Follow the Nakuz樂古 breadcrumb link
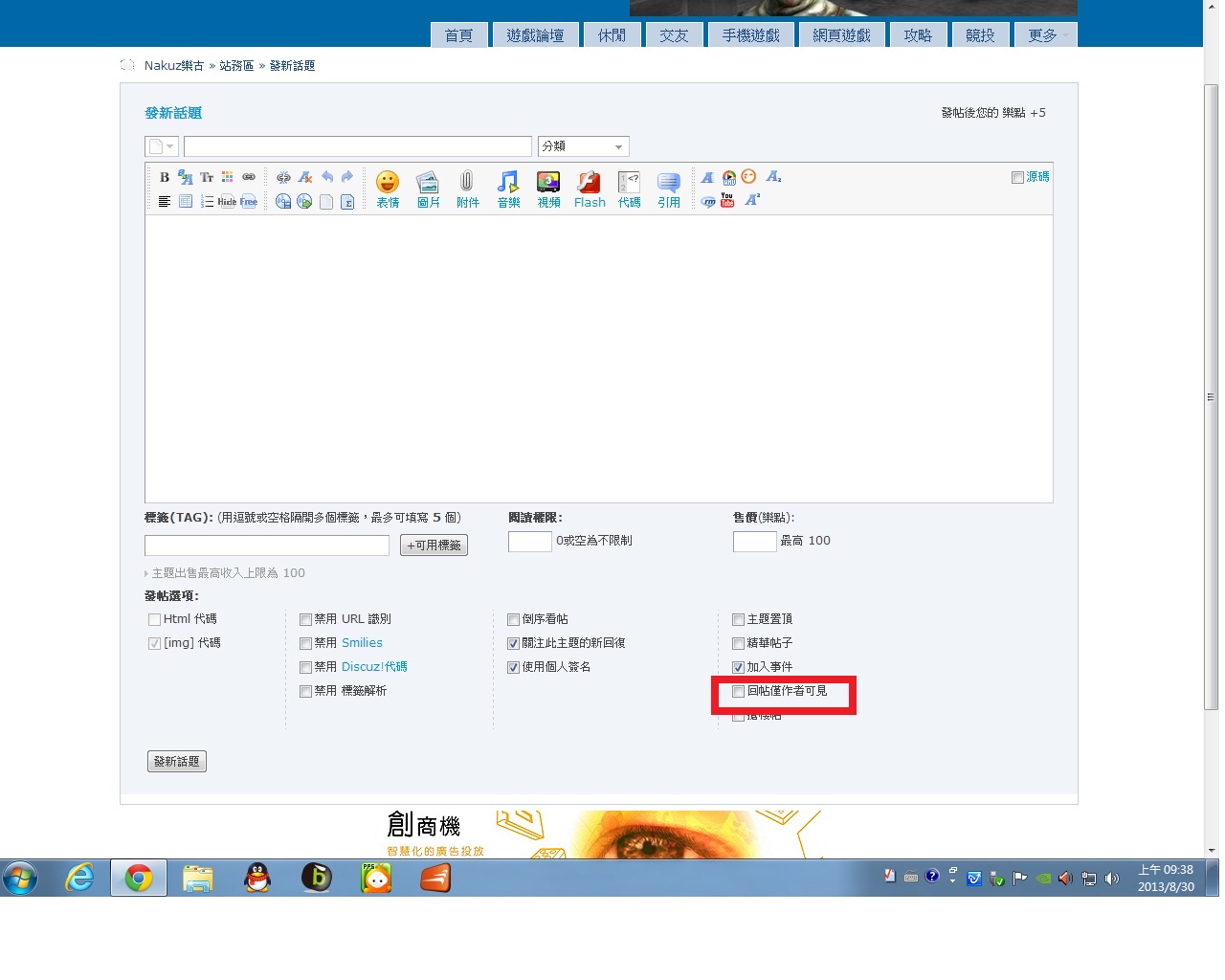 point(174,66)
